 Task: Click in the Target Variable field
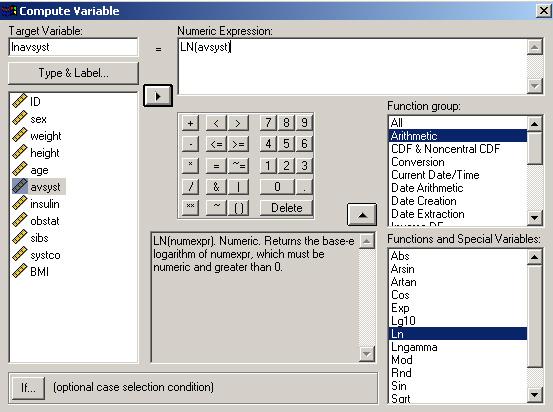tap(73, 47)
